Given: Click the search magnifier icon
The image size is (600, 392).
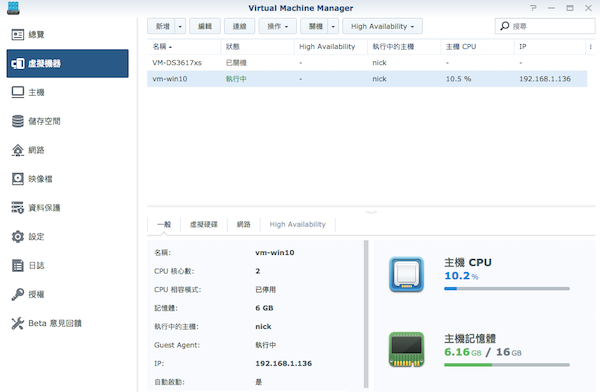Looking at the screenshot, I should (505, 26).
